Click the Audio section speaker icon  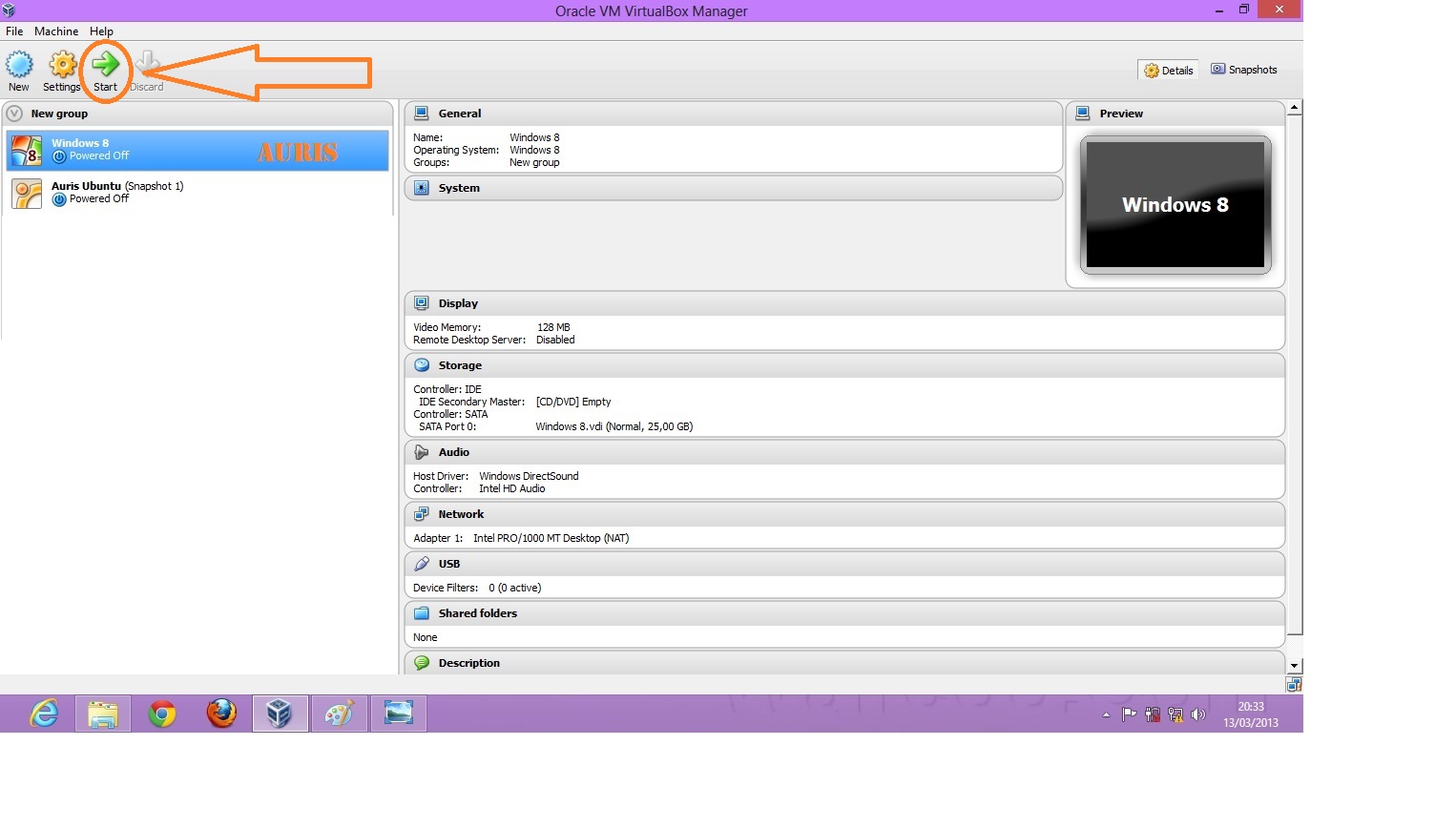click(x=422, y=452)
